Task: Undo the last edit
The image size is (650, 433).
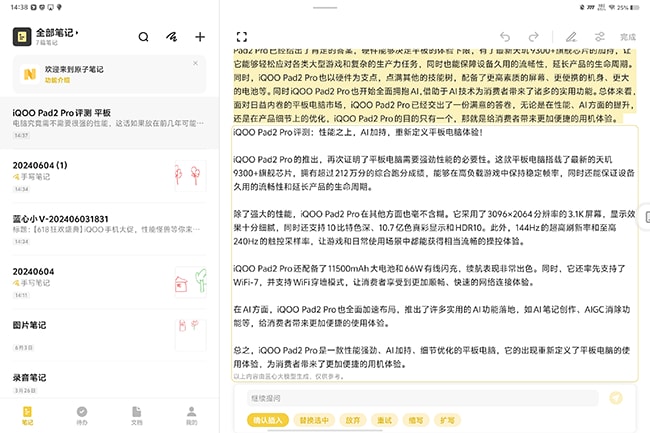Action: click(x=505, y=37)
